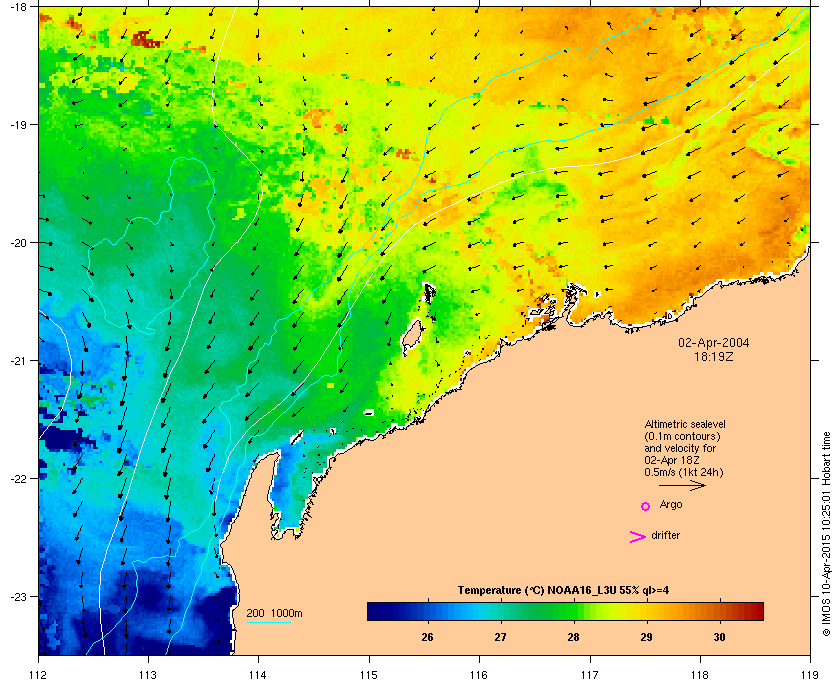This screenshot has width=840, height=680.
Task: Click the '(0.1m contours)' legend line
Action: pyautogui.click(x=682, y=436)
